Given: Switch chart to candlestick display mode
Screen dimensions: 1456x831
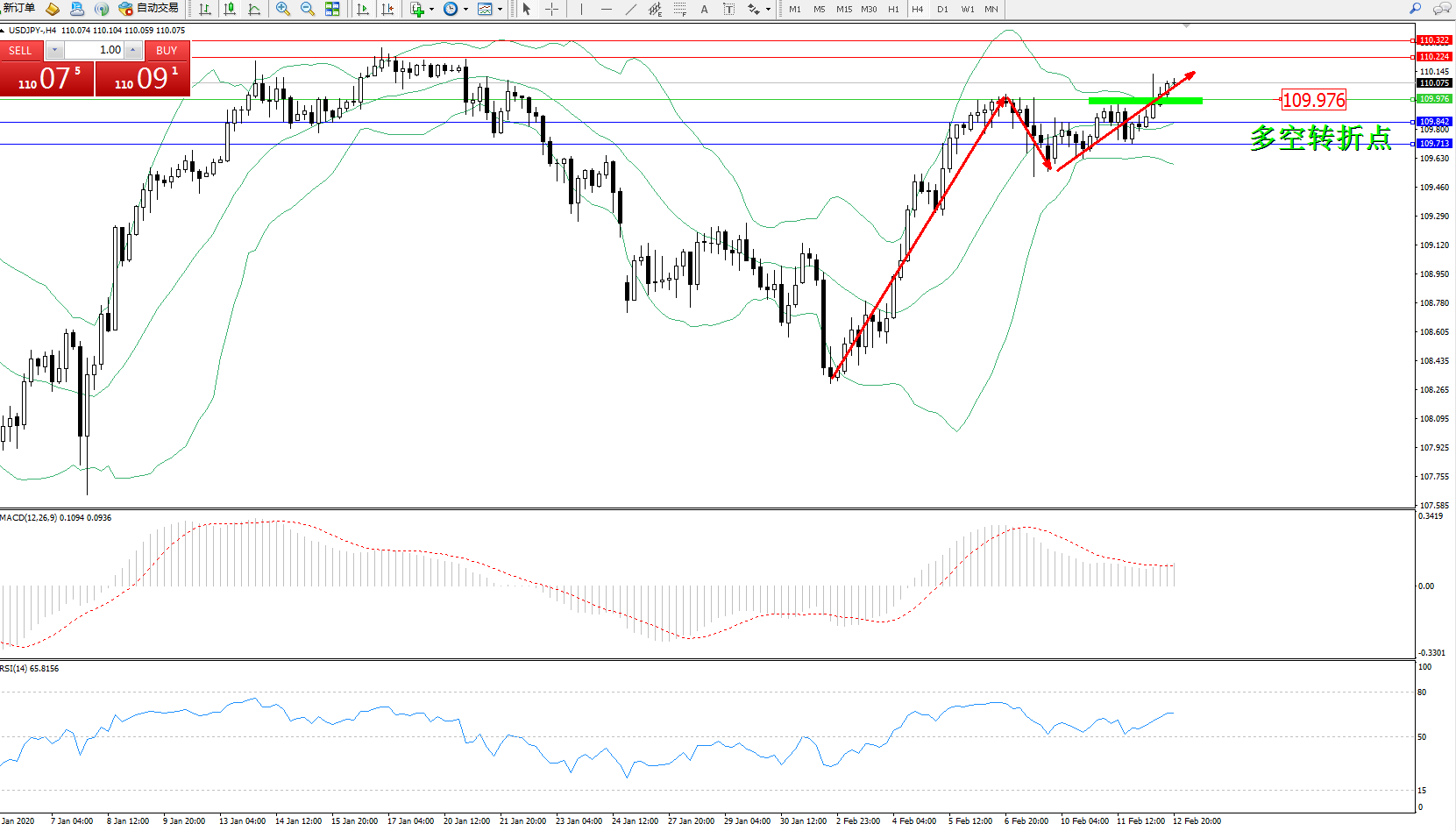Looking at the screenshot, I should (230, 9).
